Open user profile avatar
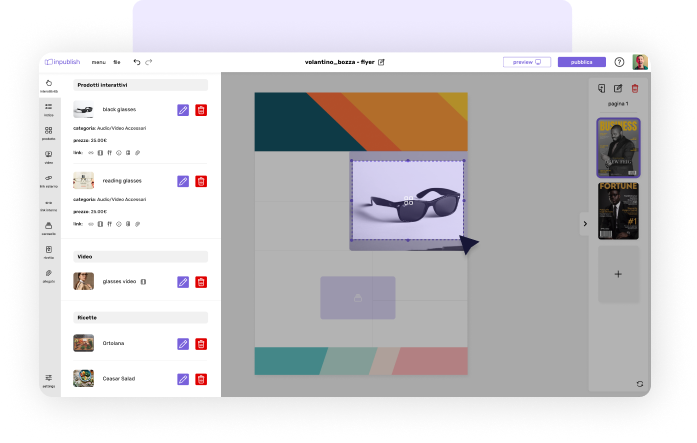697x443 pixels. (640, 62)
